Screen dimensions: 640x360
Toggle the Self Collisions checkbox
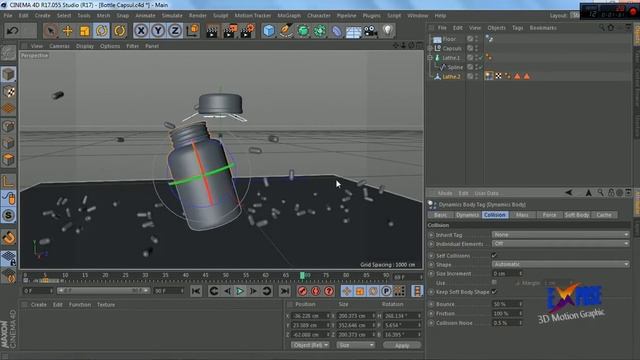[x=494, y=256]
